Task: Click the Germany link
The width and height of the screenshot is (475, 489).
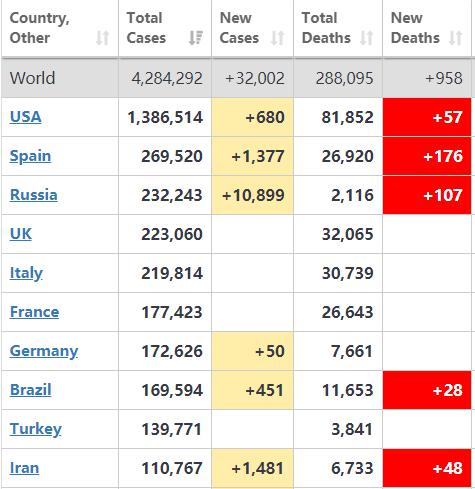Action: coord(44,351)
